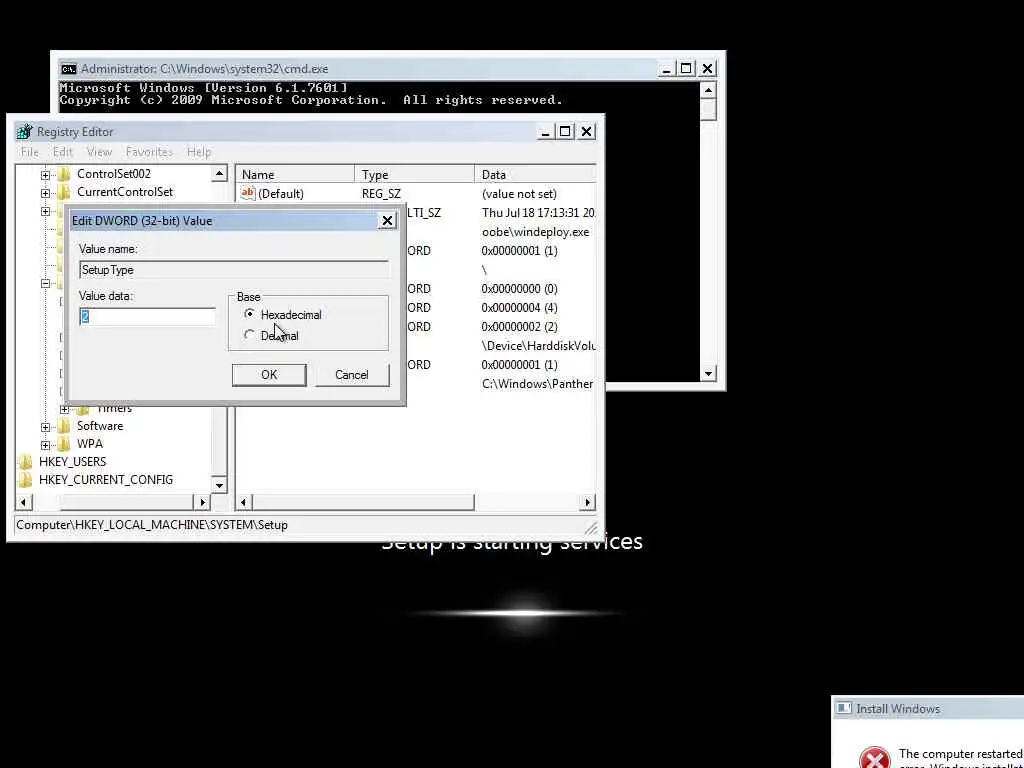Click the (Default) string value icon

[x=248, y=193]
